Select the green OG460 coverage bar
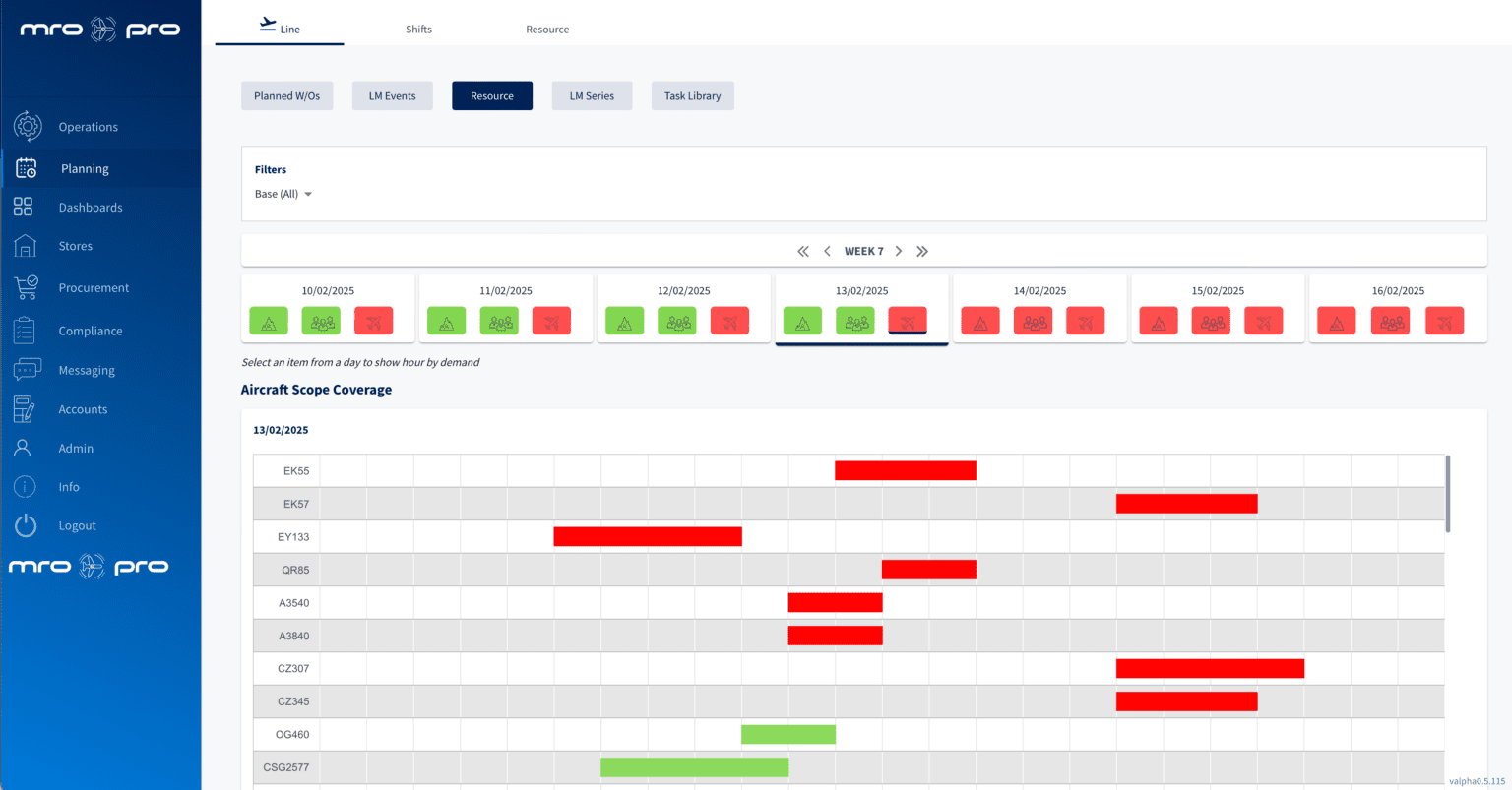Viewport: 1512px width, 790px height. 788,734
